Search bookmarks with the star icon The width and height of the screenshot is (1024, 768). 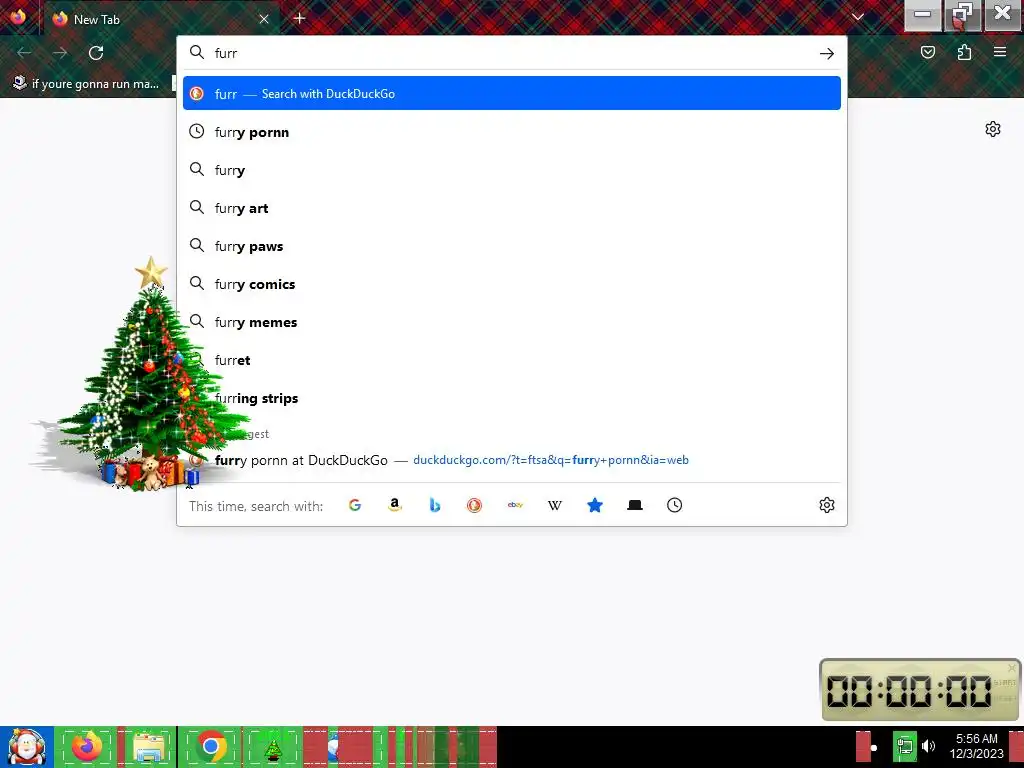tap(594, 505)
